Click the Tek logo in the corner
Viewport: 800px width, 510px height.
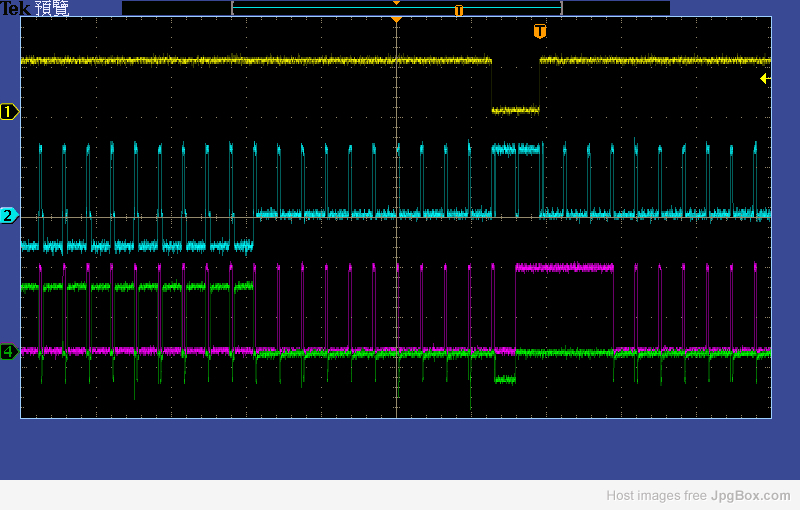click(x=16, y=9)
